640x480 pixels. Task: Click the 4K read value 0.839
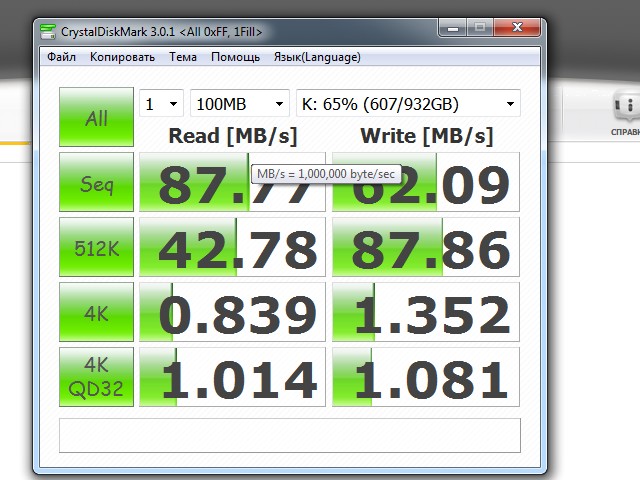click(x=232, y=312)
